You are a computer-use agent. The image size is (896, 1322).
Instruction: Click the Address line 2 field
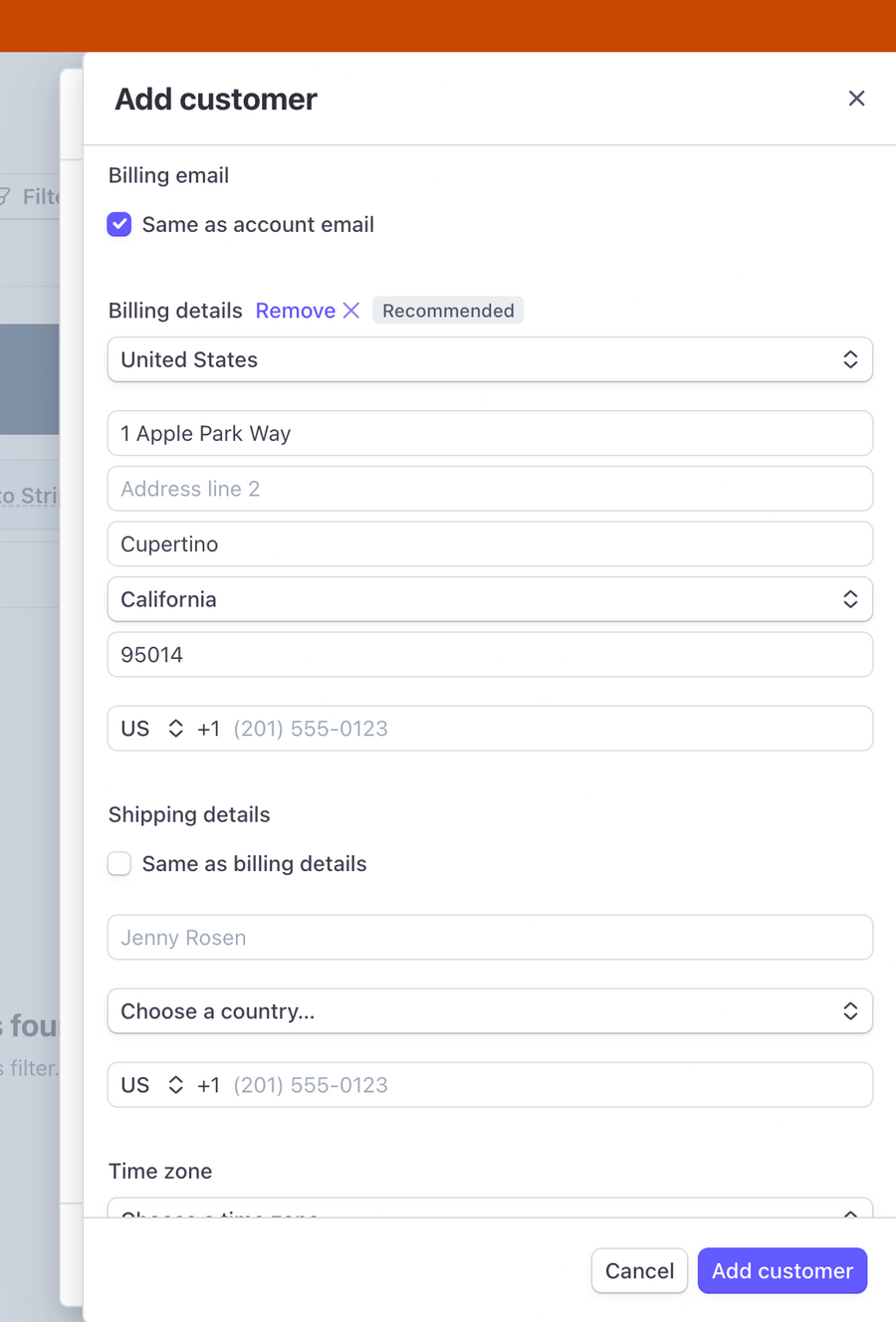point(490,488)
